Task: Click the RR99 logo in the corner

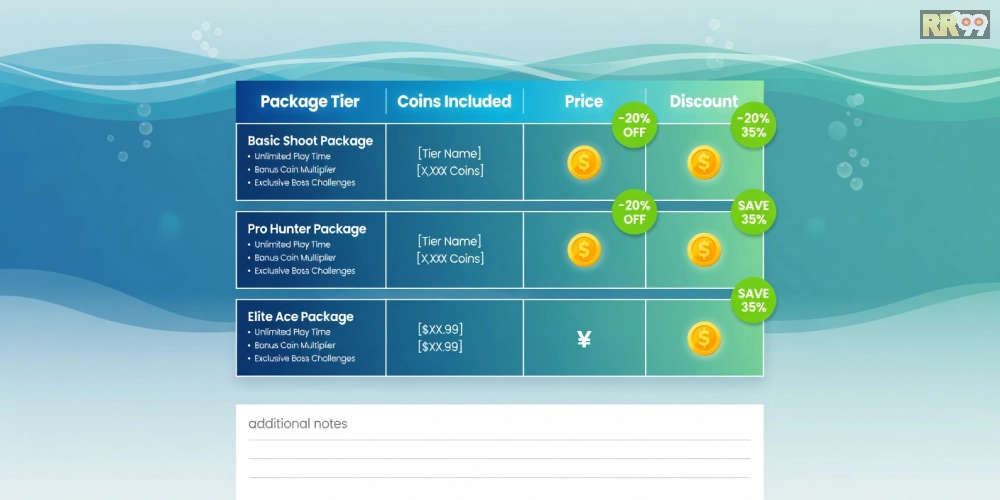Action: click(954, 24)
